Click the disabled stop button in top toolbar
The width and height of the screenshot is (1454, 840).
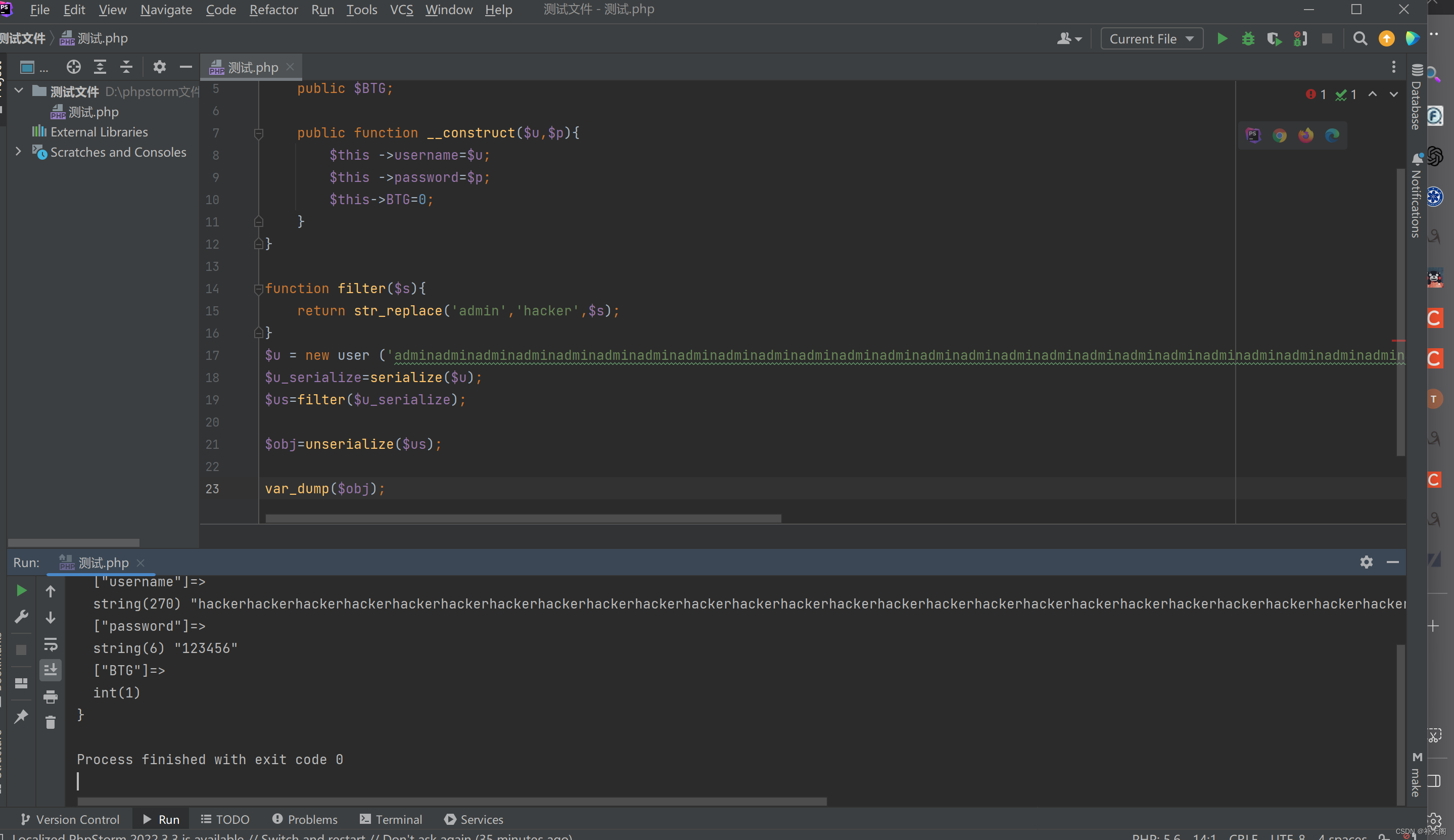[1327, 38]
